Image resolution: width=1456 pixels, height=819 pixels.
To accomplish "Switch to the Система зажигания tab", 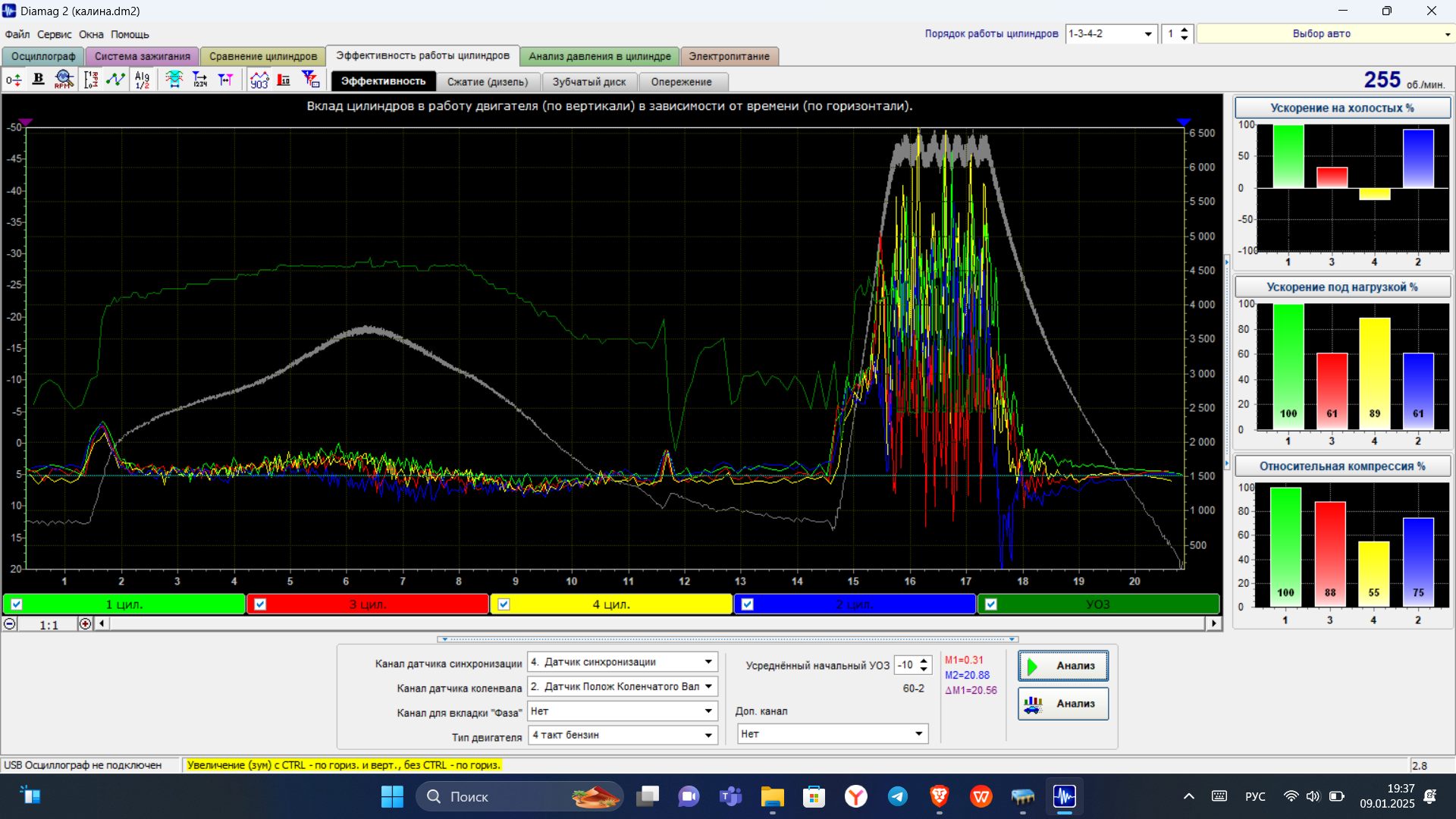I will click(x=142, y=56).
